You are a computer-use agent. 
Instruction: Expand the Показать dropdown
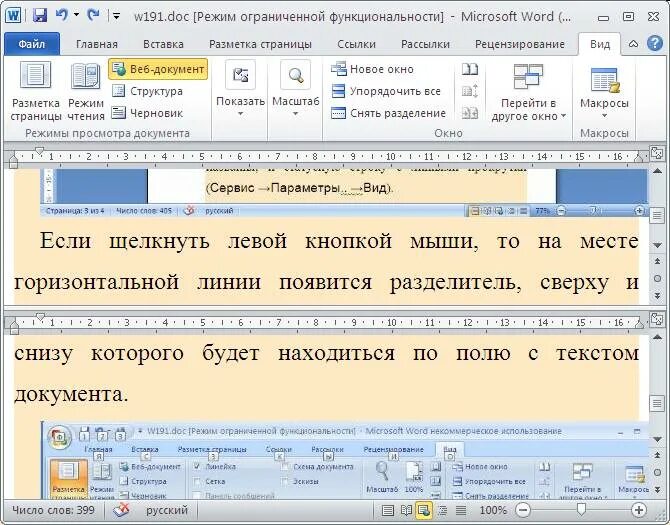pyautogui.click(x=240, y=89)
